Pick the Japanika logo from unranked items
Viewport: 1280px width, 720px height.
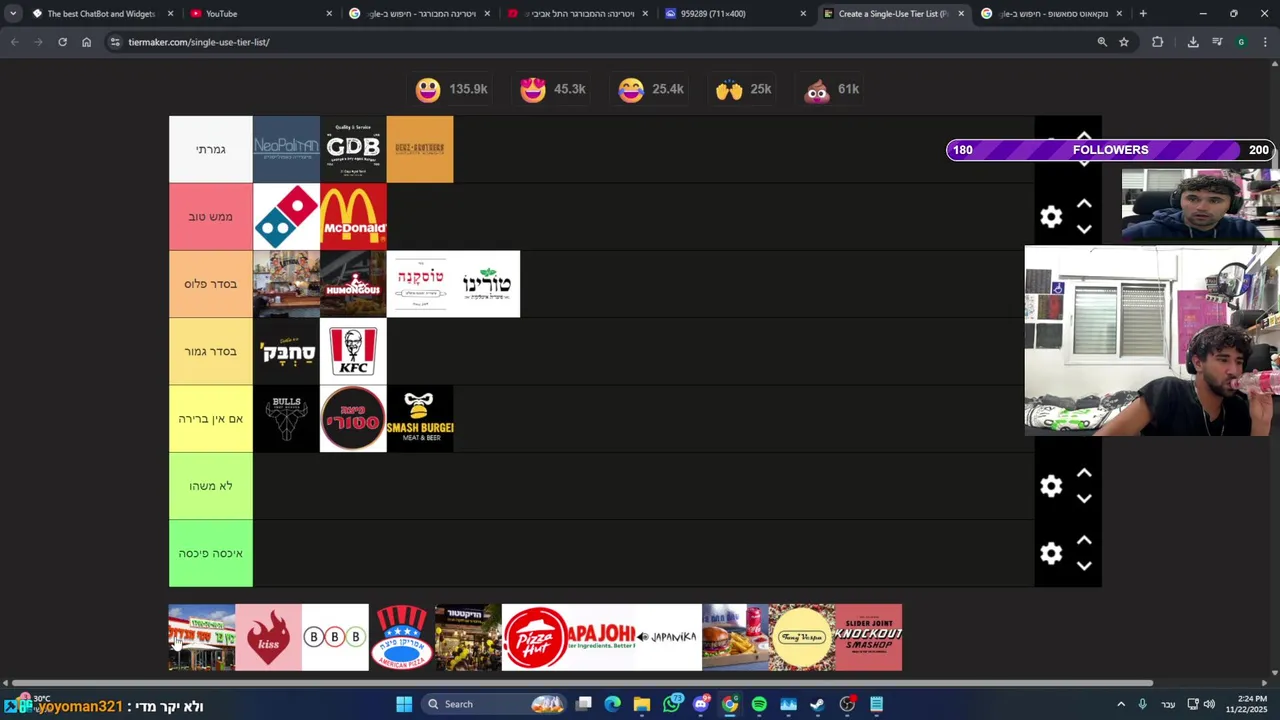tap(668, 637)
